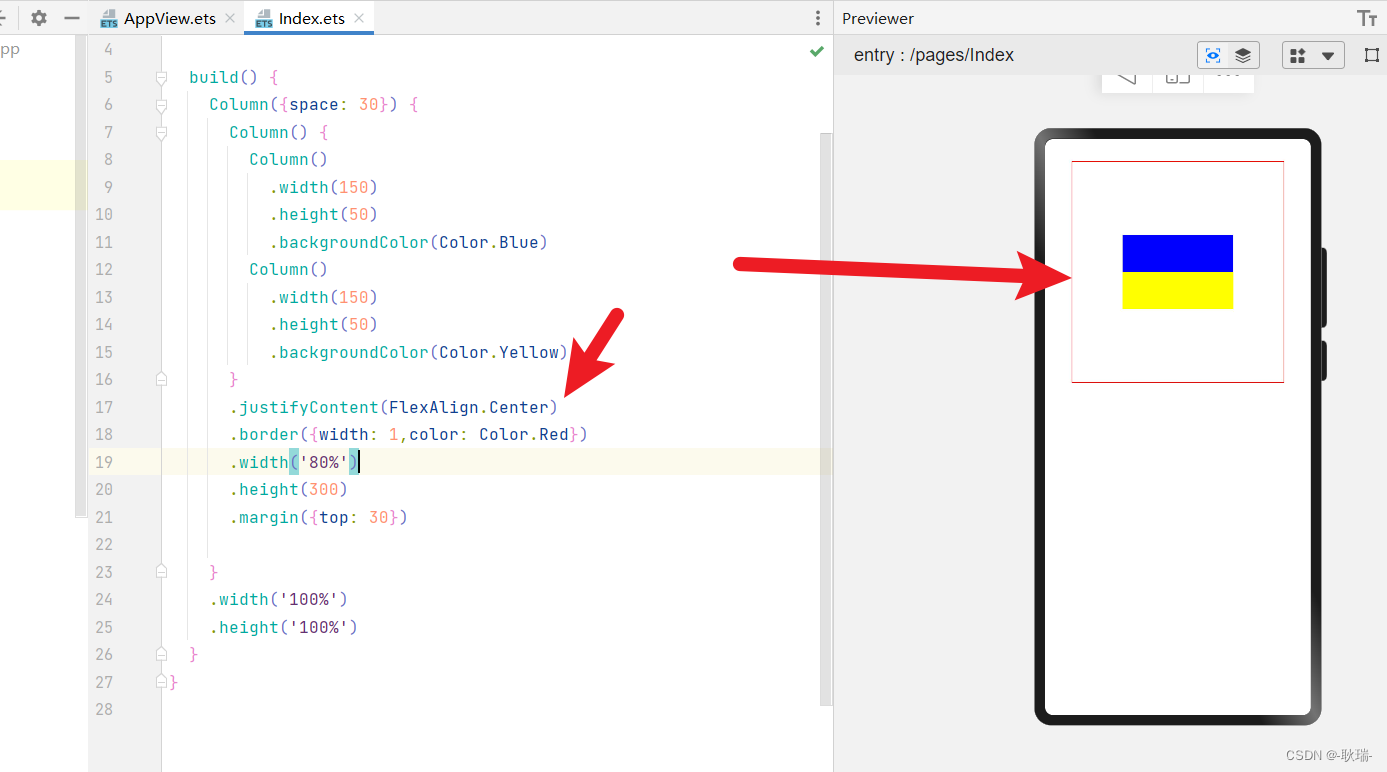This screenshot has width=1387, height=772.
Task: Click line number 28 in the gutter
Action: 104,709
